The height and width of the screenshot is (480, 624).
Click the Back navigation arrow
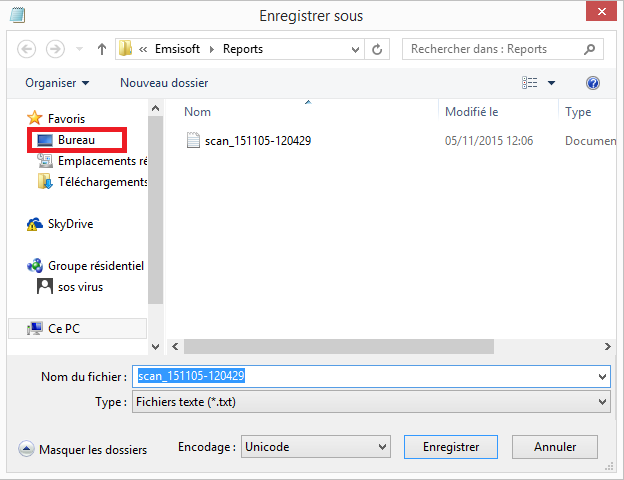(x=27, y=49)
